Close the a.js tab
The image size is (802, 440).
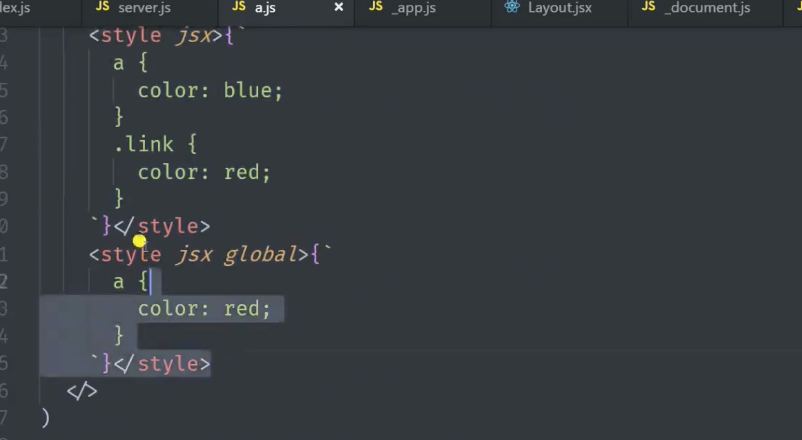339,7
